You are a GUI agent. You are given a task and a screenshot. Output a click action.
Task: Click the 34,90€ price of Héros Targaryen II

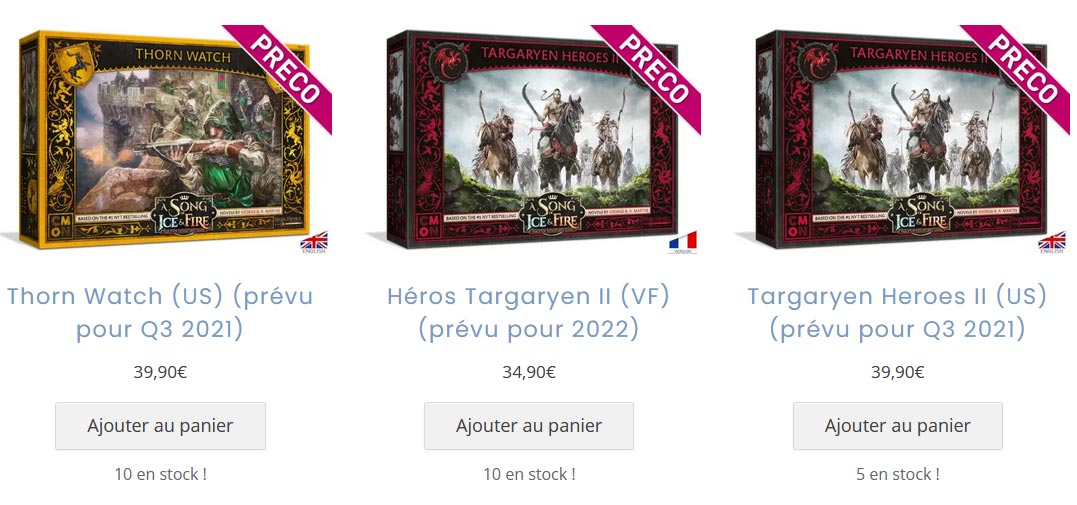pyautogui.click(x=529, y=372)
